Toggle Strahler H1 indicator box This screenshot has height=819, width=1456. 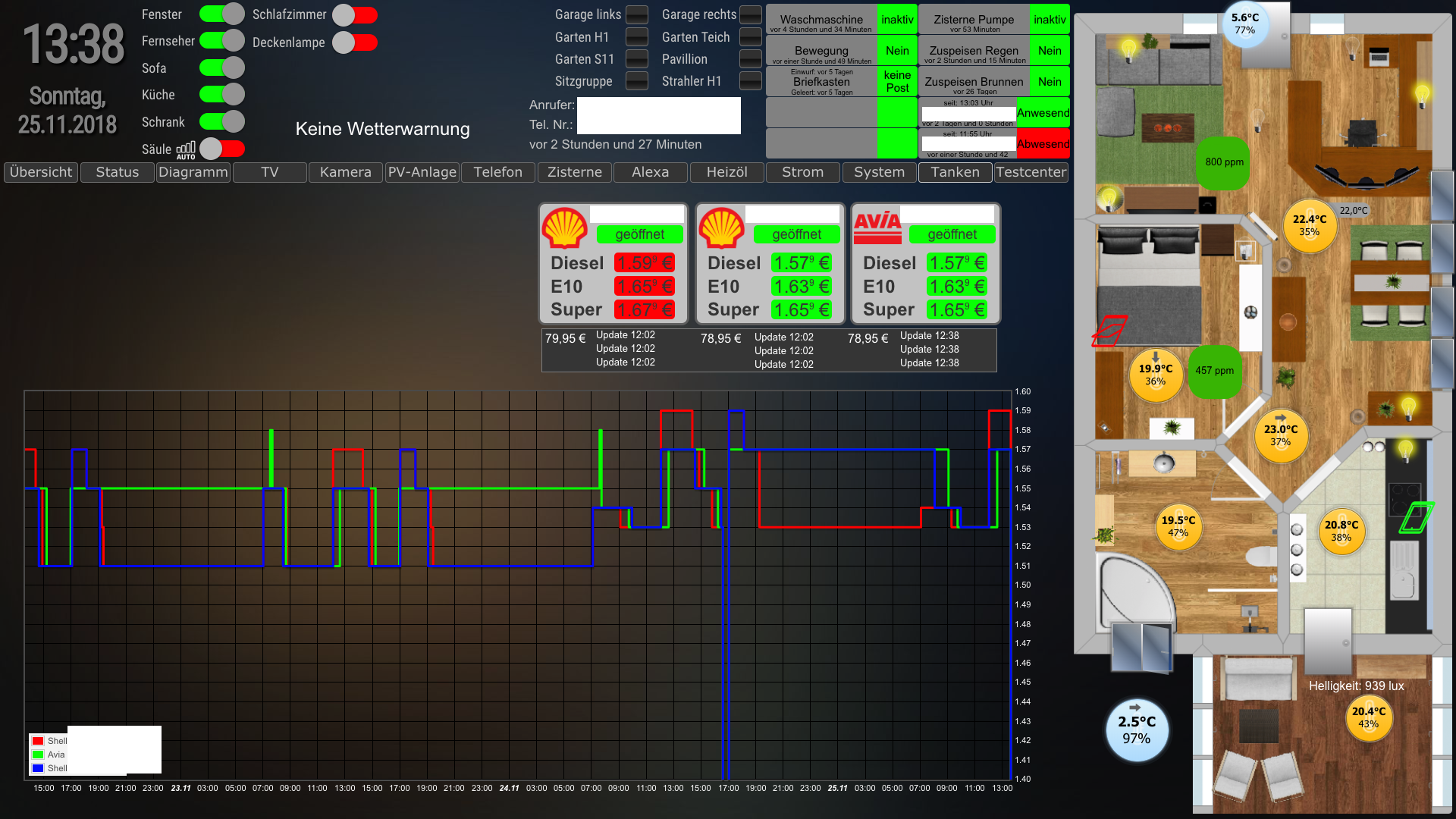[x=751, y=80]
